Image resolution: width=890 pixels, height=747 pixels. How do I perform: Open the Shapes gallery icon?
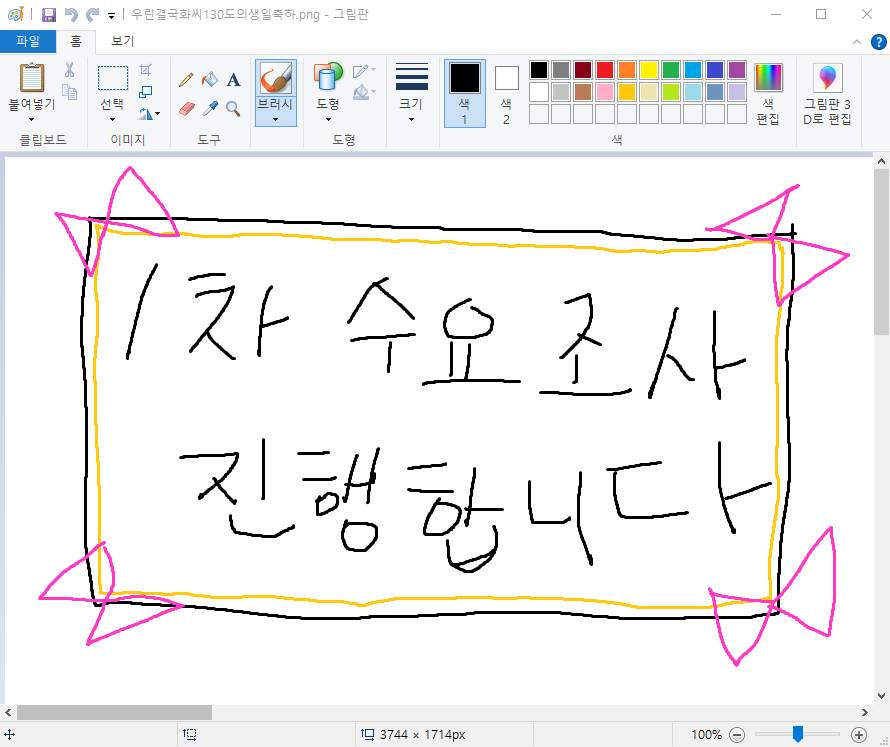328,77
